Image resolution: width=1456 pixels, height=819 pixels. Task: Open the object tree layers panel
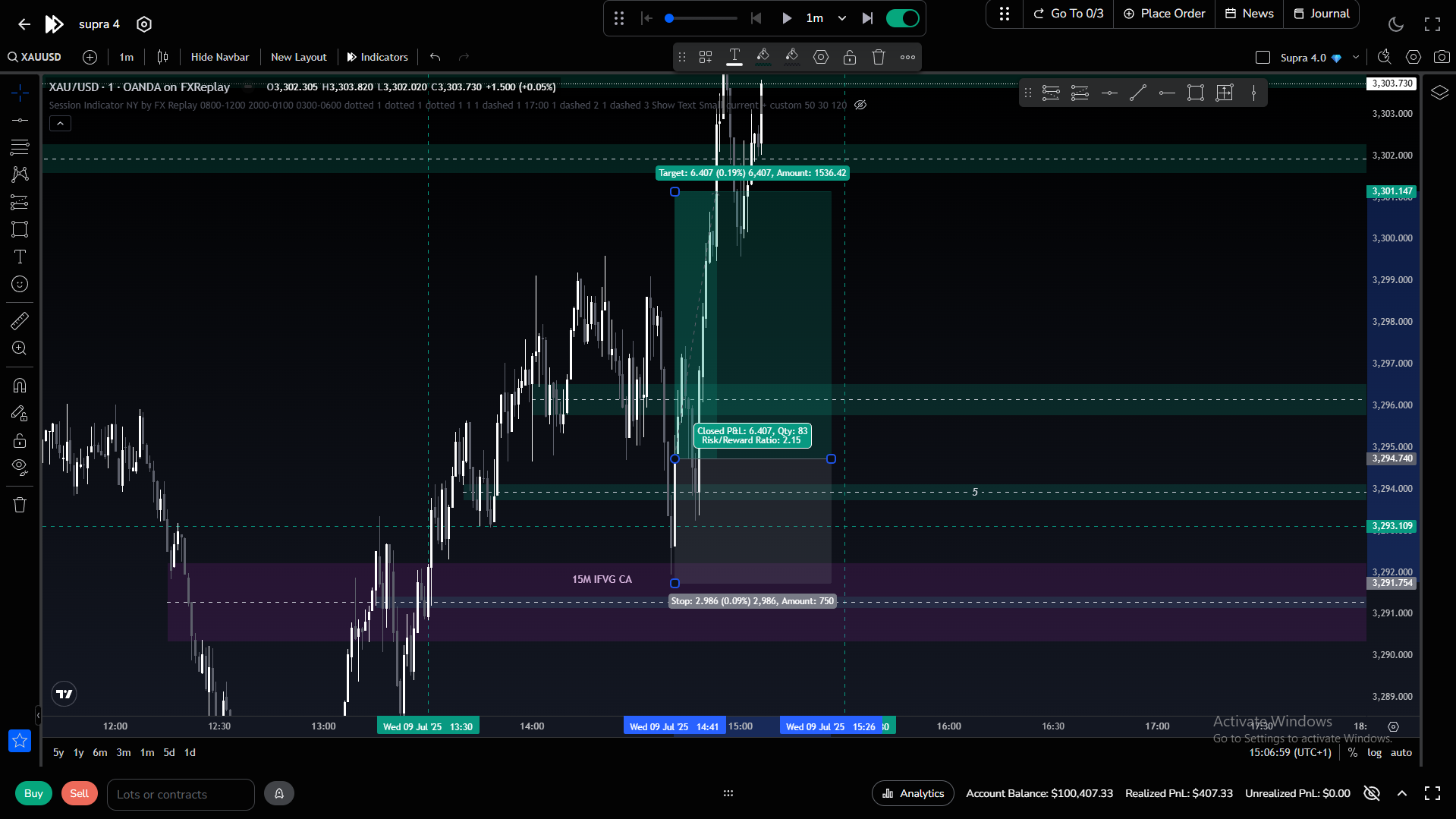(x=1439, y=93)
